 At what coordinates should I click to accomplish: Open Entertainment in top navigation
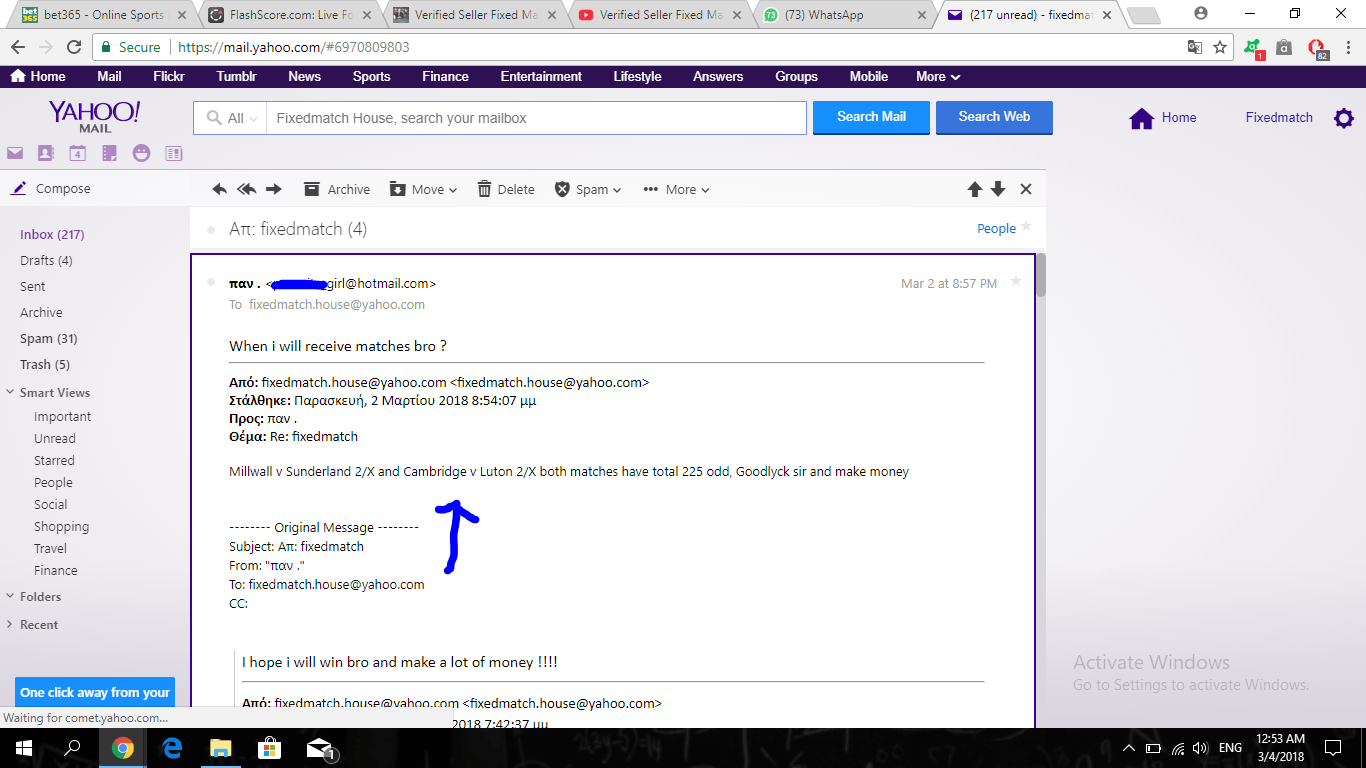541,76
